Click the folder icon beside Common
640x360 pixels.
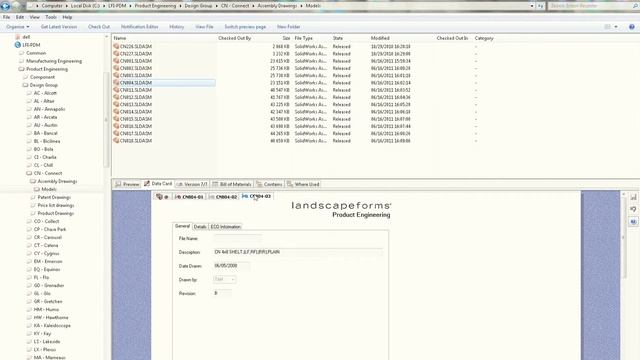(x=22, y=53)
